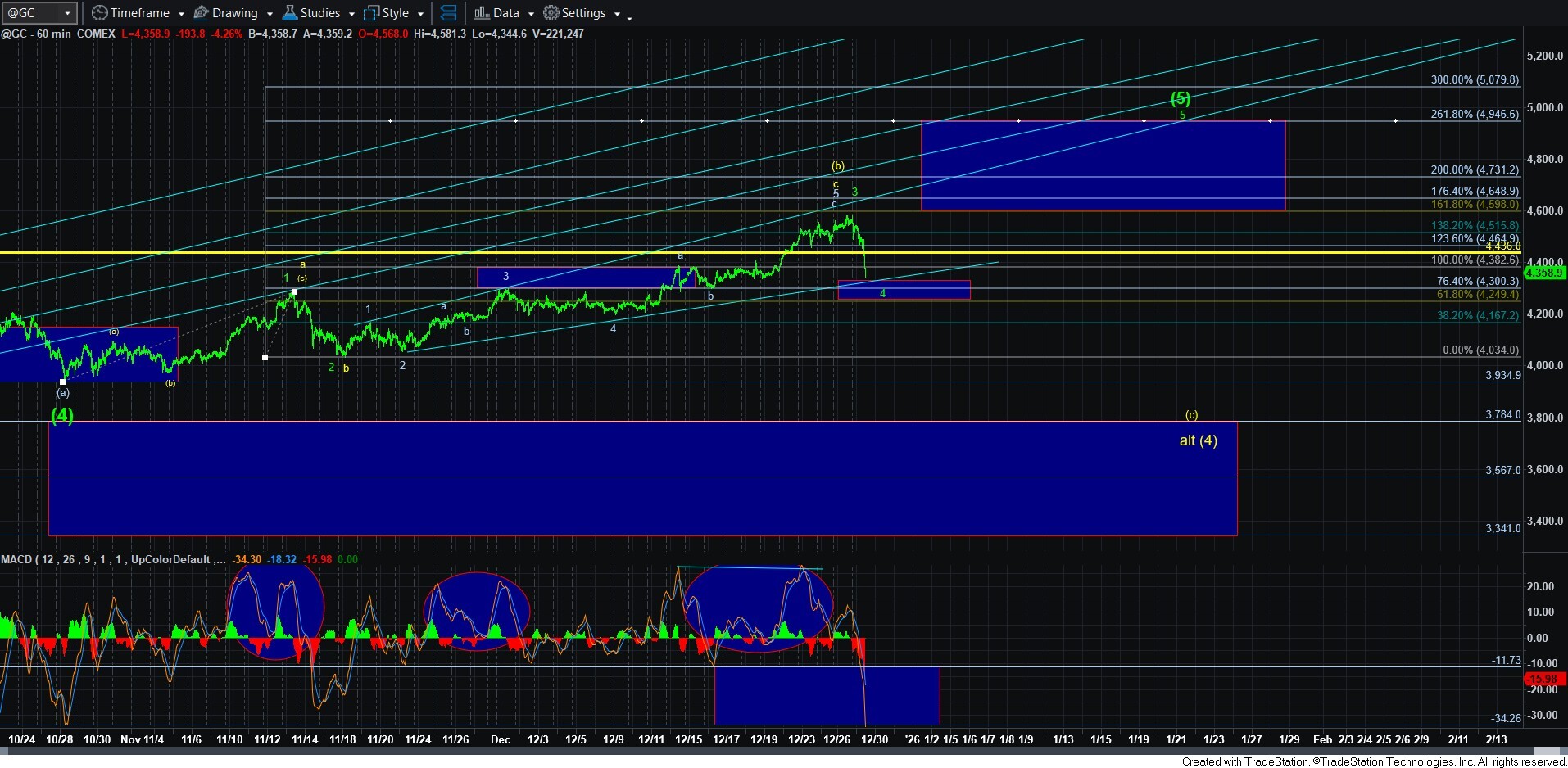The height and width of the screenshot is (768, 1568).
Task: Click the Timeframe clock icon
Action: (99, 13)
